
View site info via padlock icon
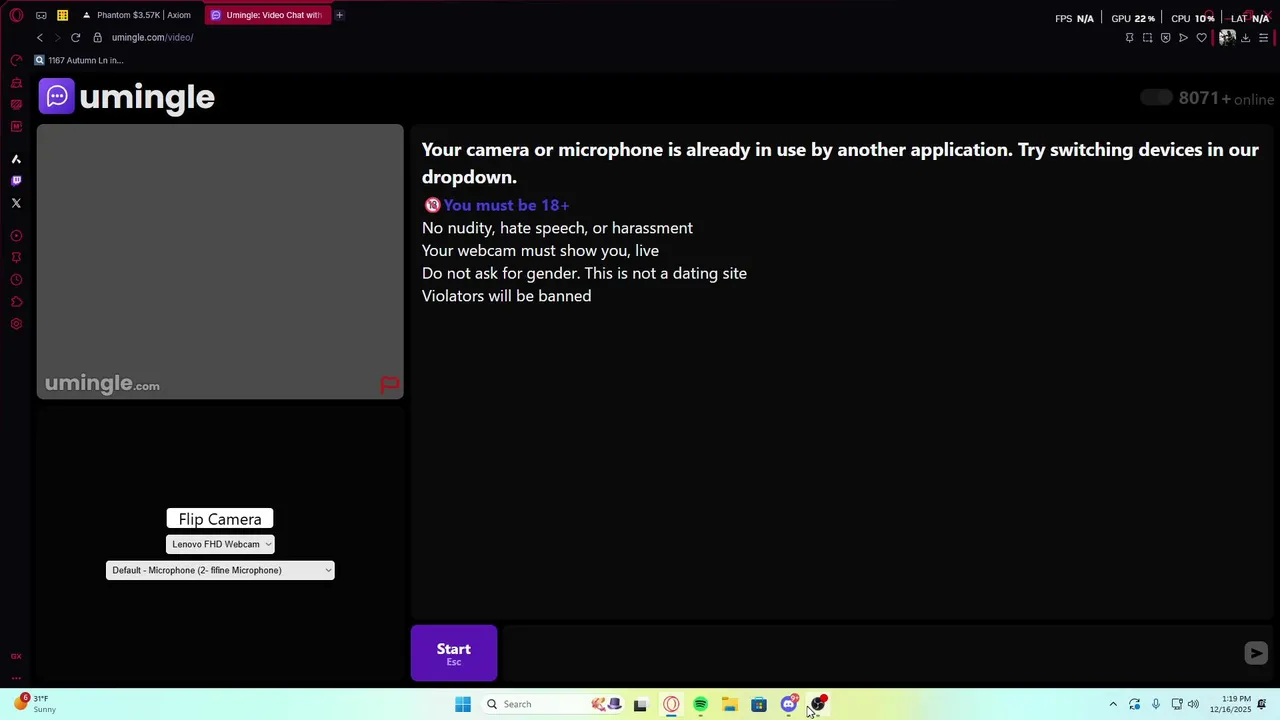tap(97, 38)
